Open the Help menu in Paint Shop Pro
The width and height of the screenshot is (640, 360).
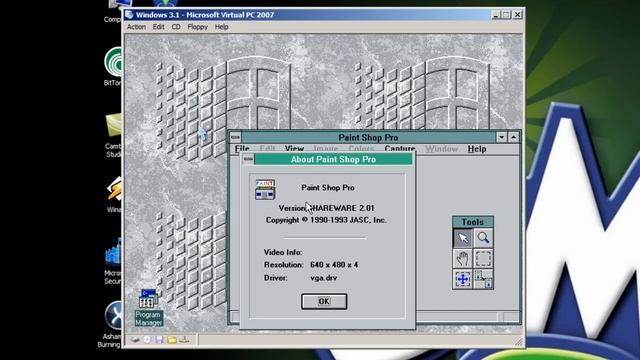click(477, 149)
